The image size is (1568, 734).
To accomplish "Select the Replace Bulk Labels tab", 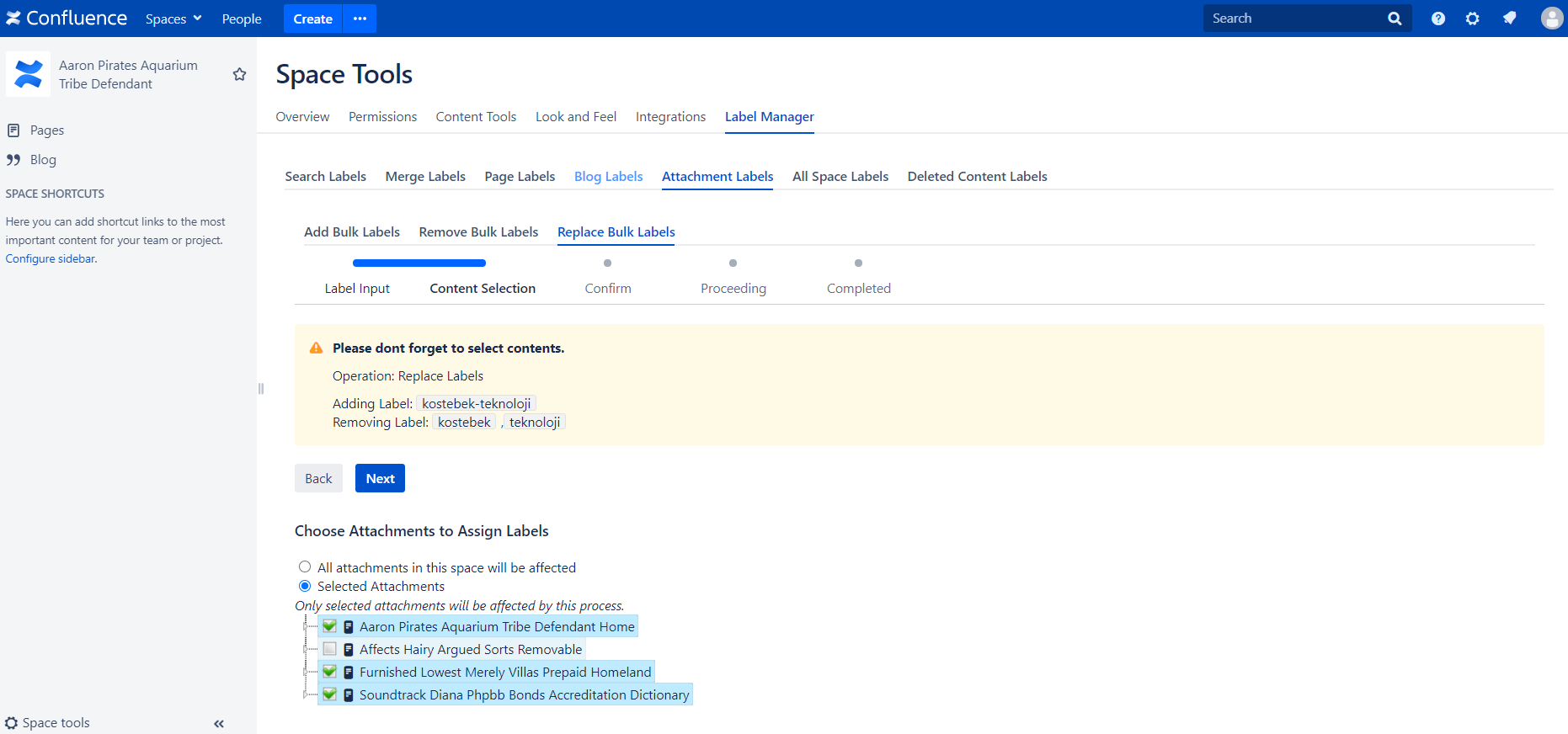I will 616,232.
